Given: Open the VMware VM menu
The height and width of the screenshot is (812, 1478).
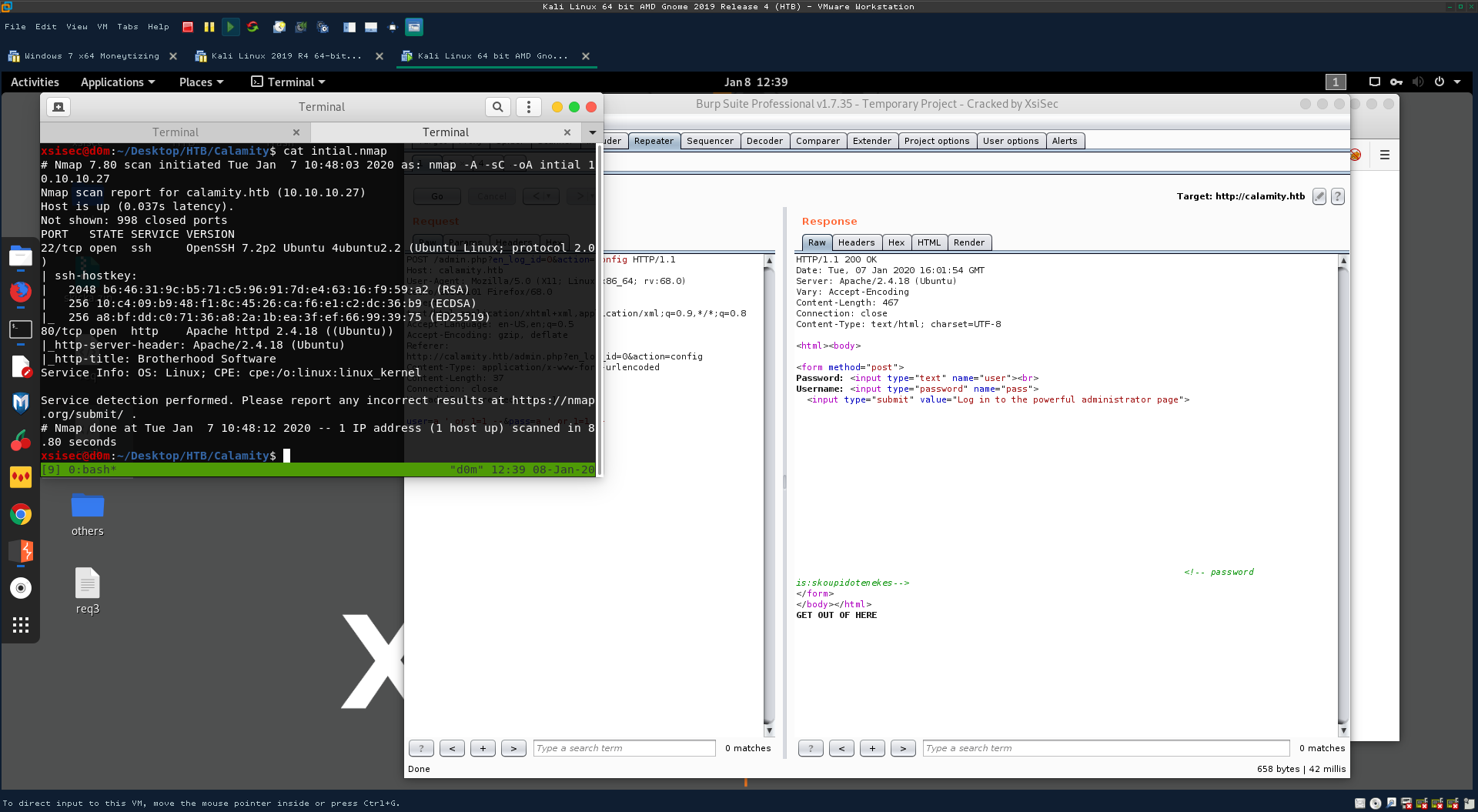Looking at the screenshot, I should [102, 27].
